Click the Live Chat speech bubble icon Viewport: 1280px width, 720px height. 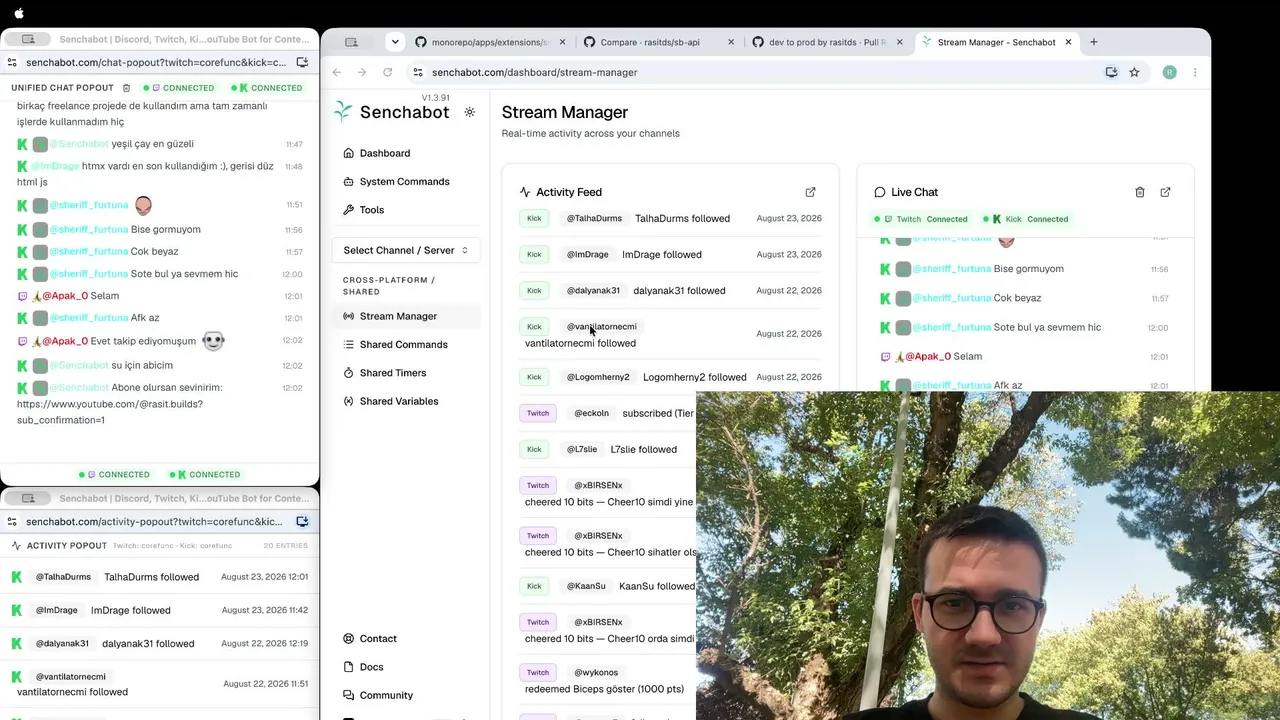(880, 192)
